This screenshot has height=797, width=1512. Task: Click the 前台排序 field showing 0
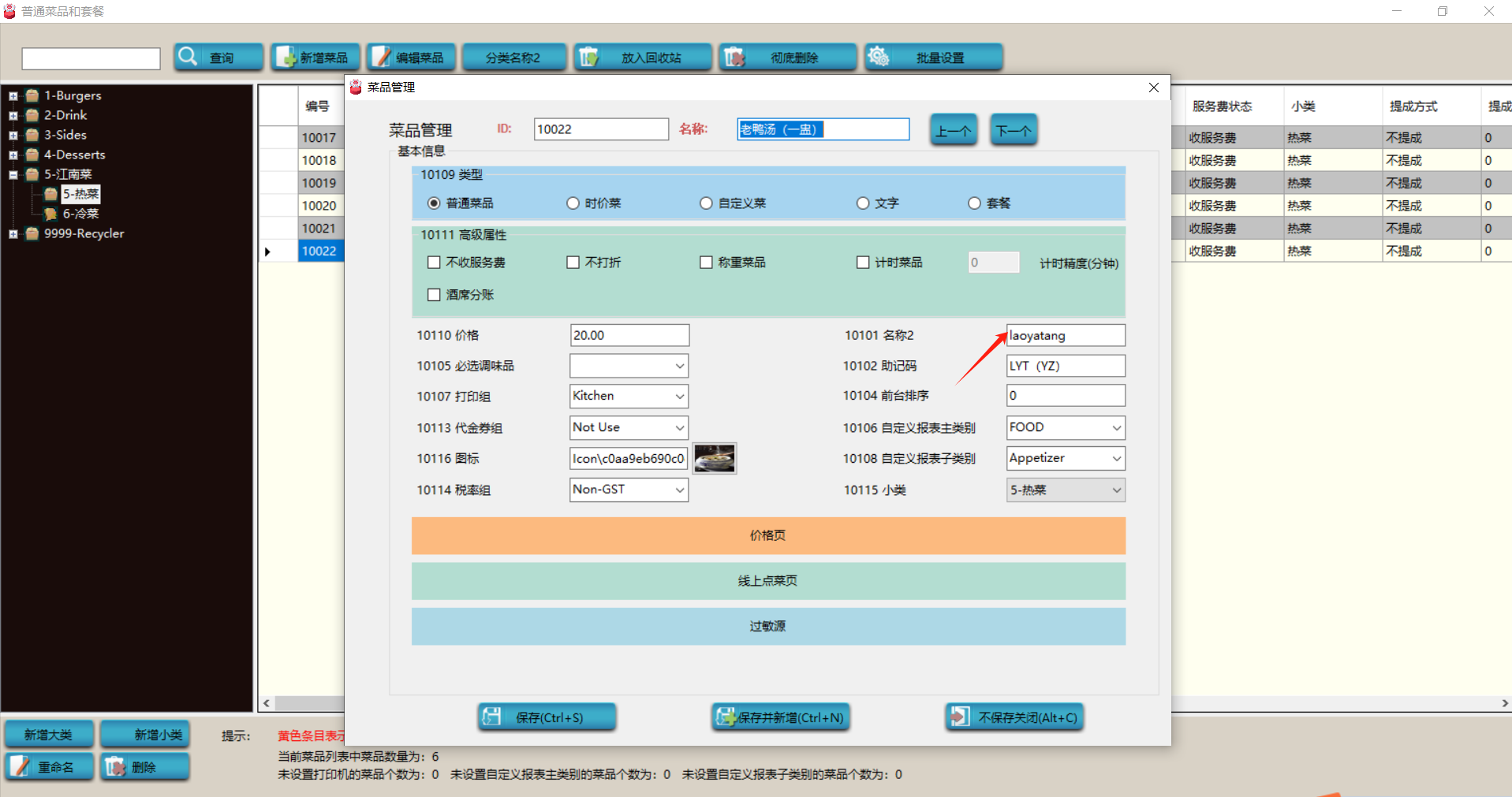pyautogui.click(x=1066, y=396)
